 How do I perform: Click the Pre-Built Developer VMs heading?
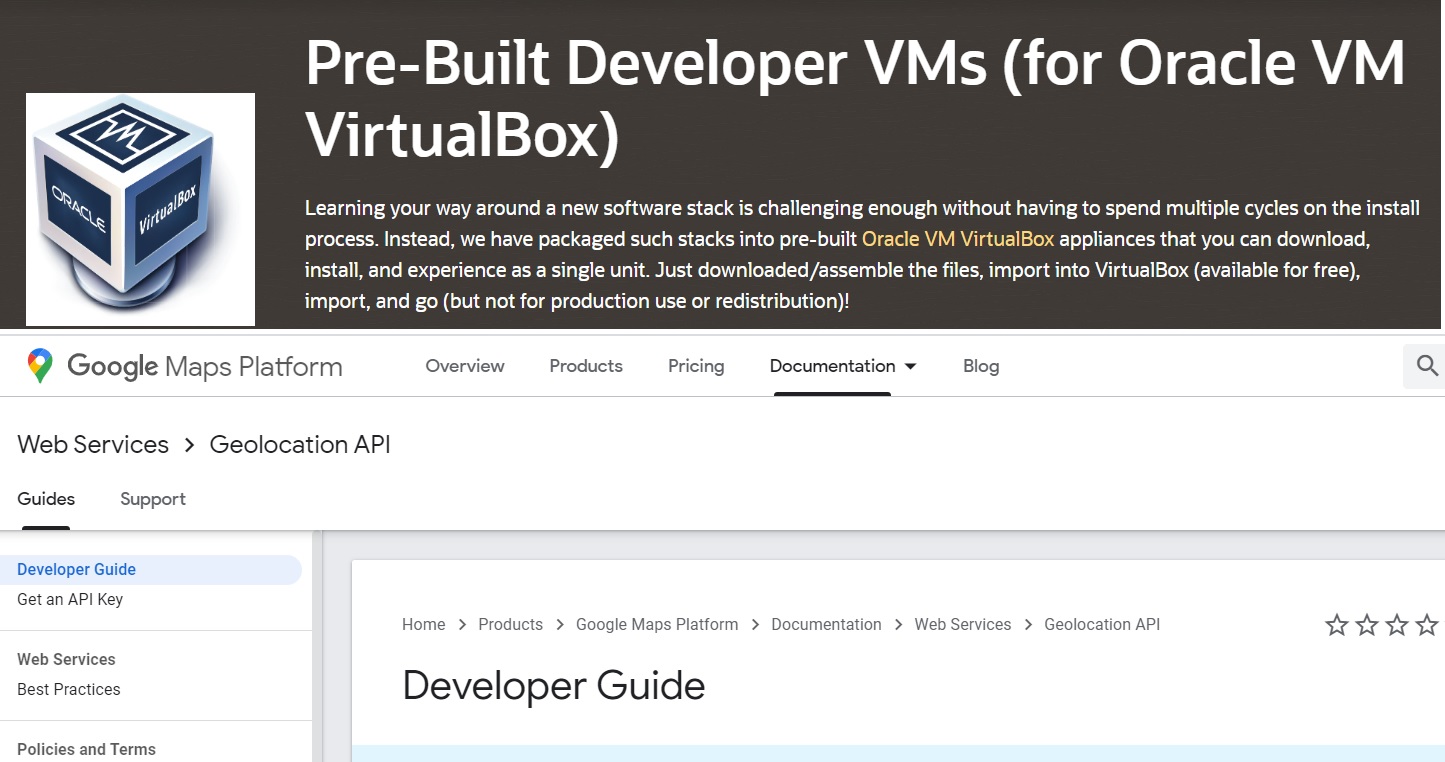click(x=855, y=98)
